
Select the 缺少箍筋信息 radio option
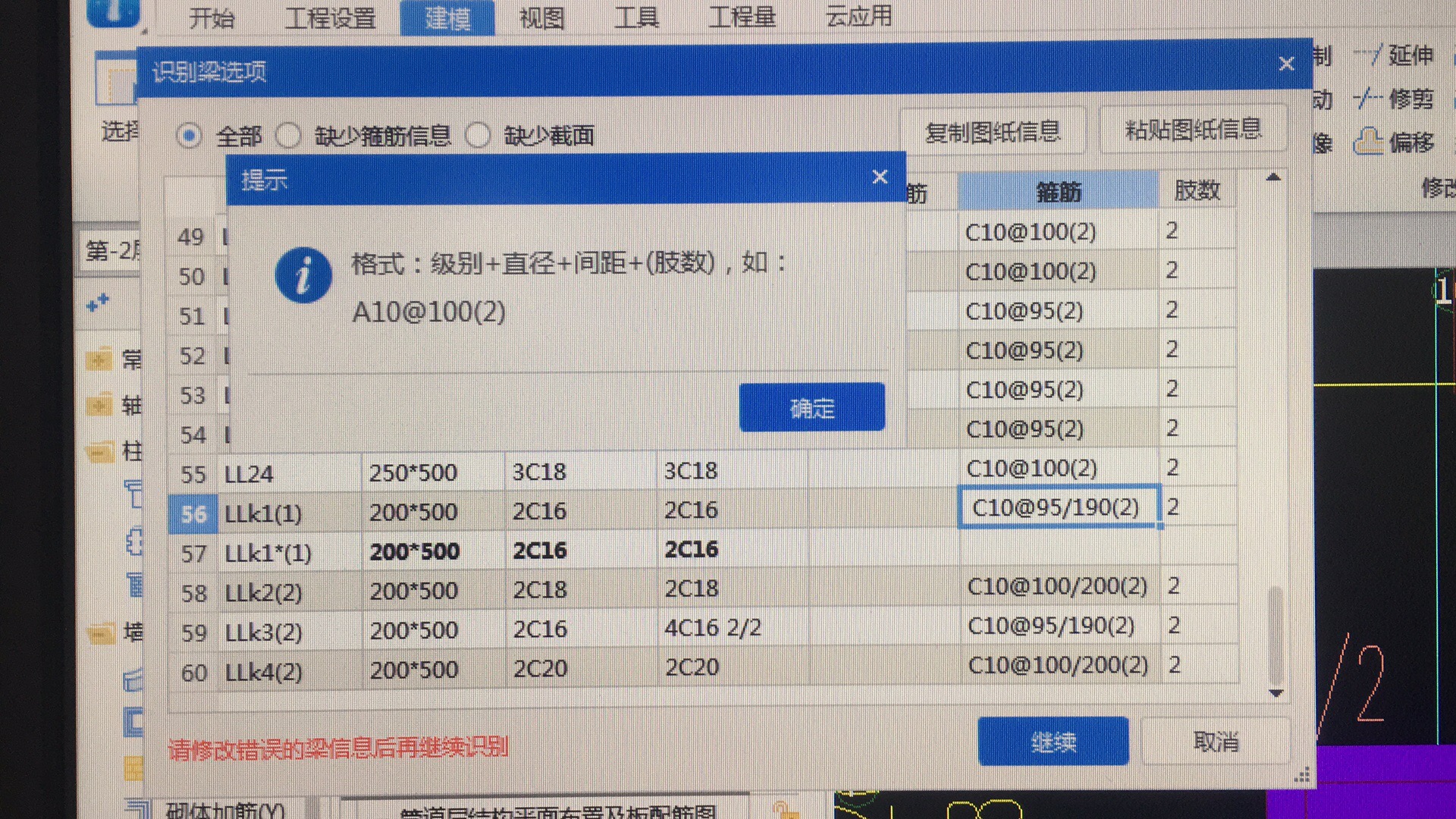[x=288, y=136]
